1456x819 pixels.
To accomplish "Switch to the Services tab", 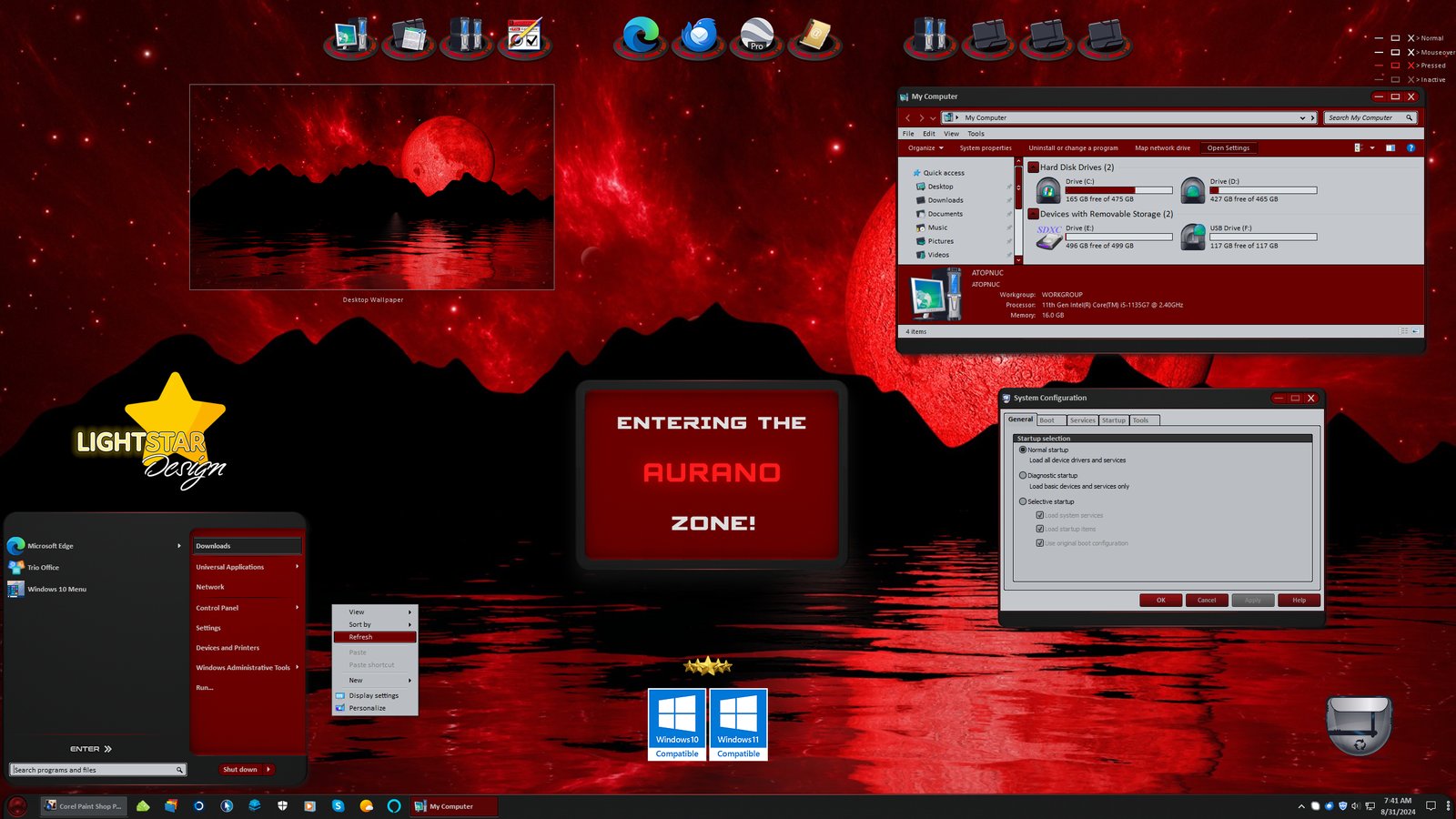I will (1083, 420).
